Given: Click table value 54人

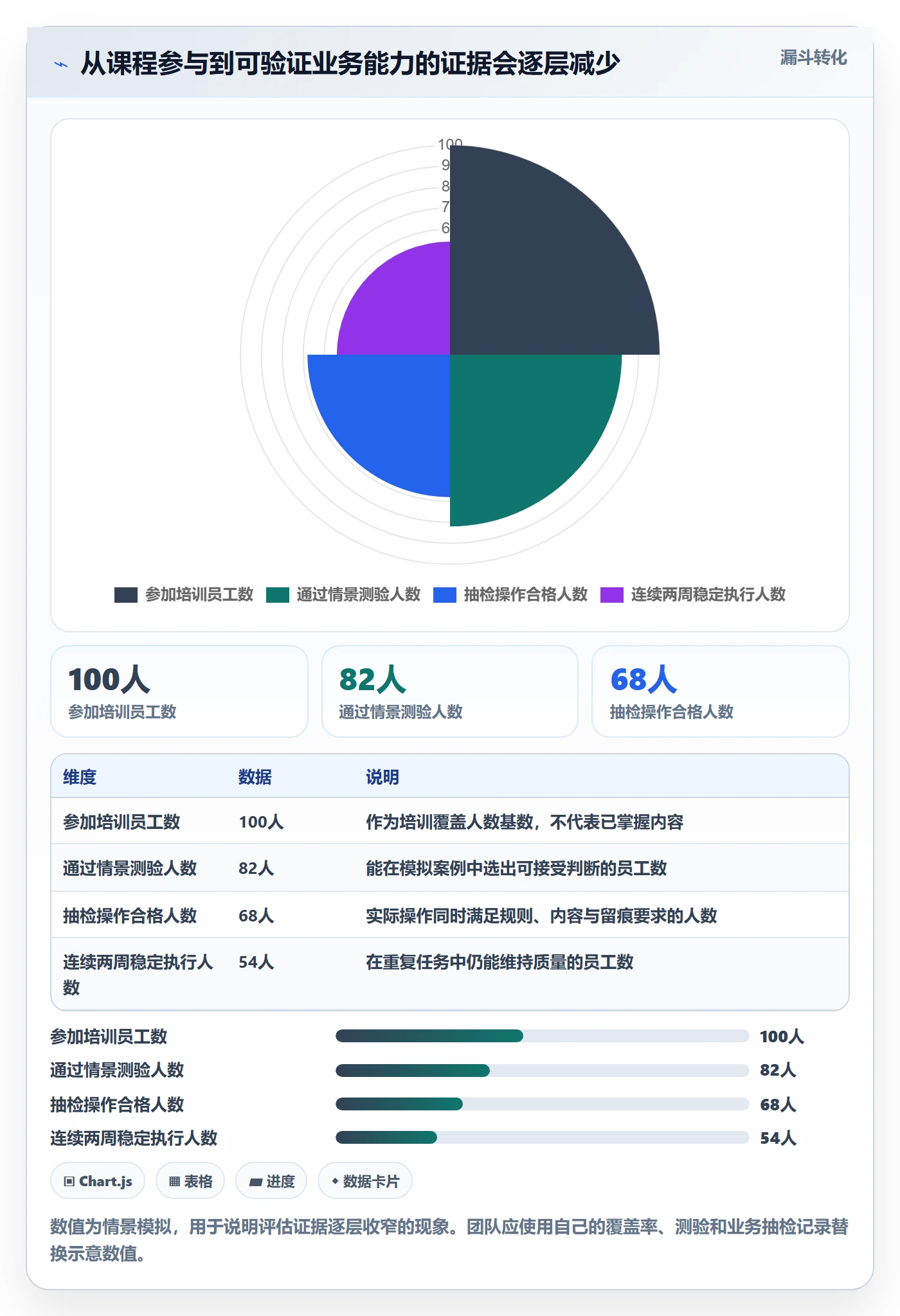Looking at the screenshot, I should pos(256,962).
